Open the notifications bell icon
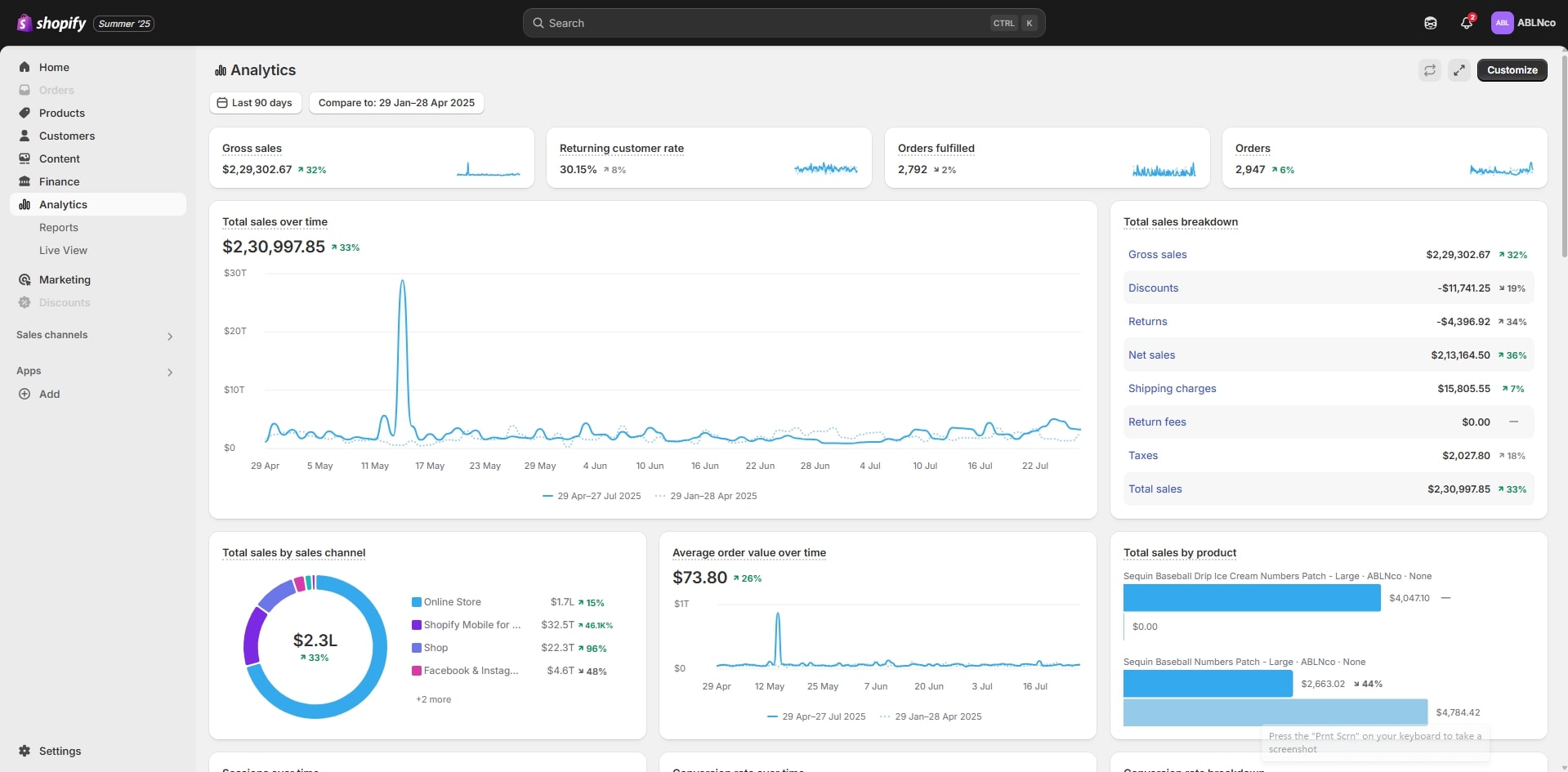This screenshot has height=772, width=1568. pyautogui.click(x=1467, y=23)
